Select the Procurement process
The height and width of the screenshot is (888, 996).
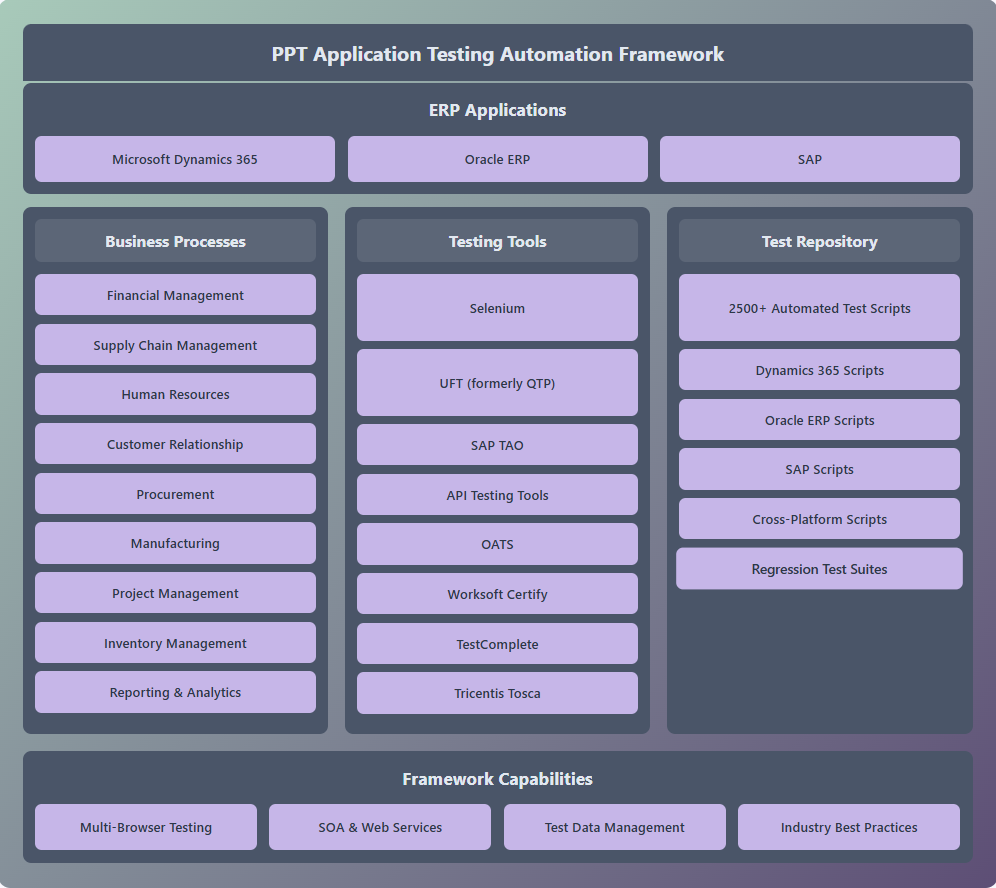pyautogui.click(x=175, y=494)
